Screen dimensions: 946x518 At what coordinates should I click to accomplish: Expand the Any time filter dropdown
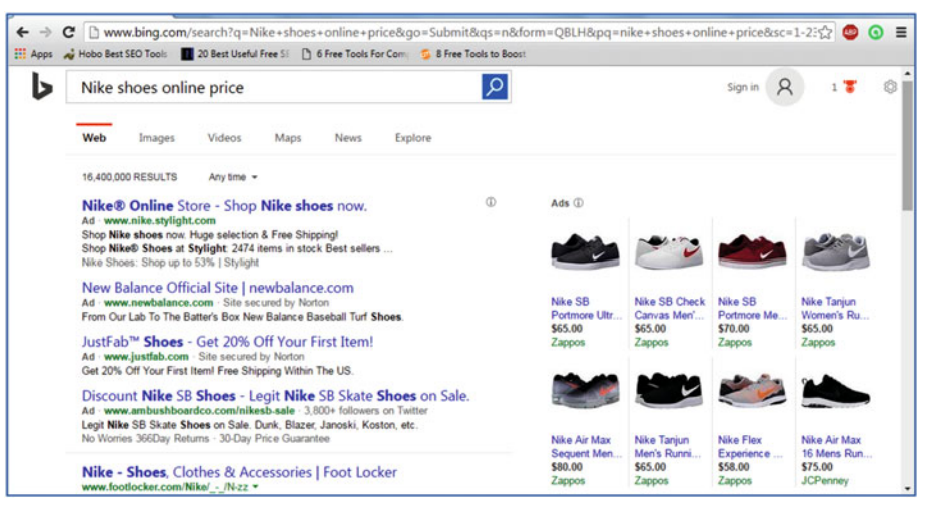(233, 177)
